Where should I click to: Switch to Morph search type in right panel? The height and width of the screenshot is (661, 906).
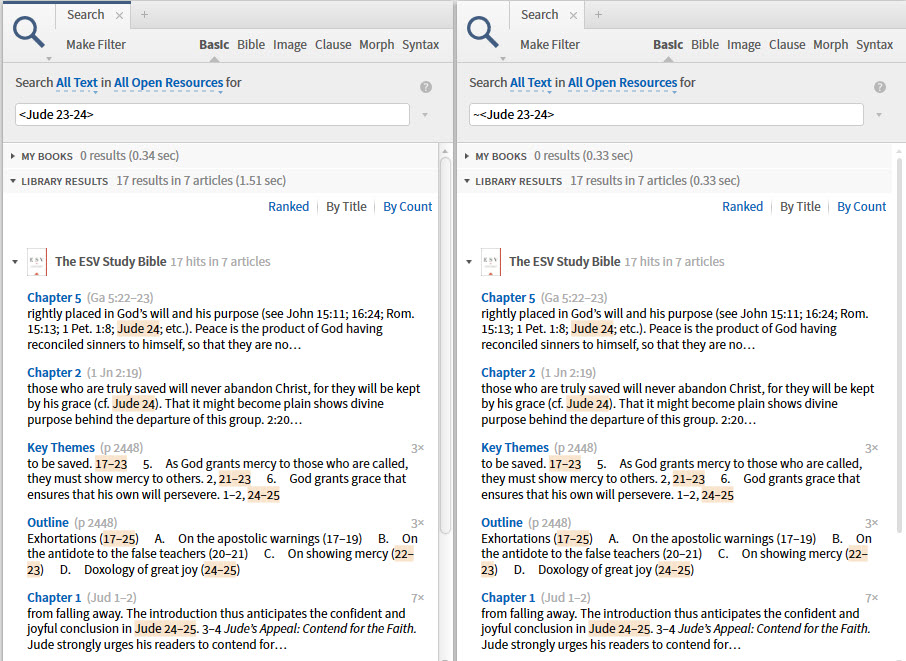831,44
